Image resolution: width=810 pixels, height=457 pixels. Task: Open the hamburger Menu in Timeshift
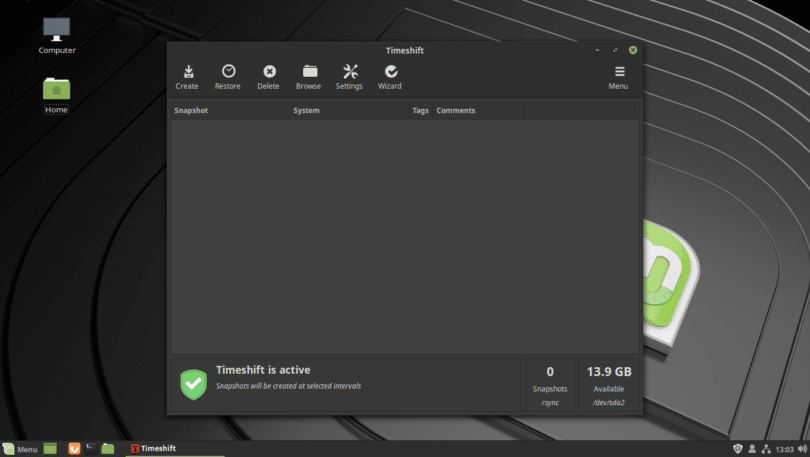click(x=618, y=76)
